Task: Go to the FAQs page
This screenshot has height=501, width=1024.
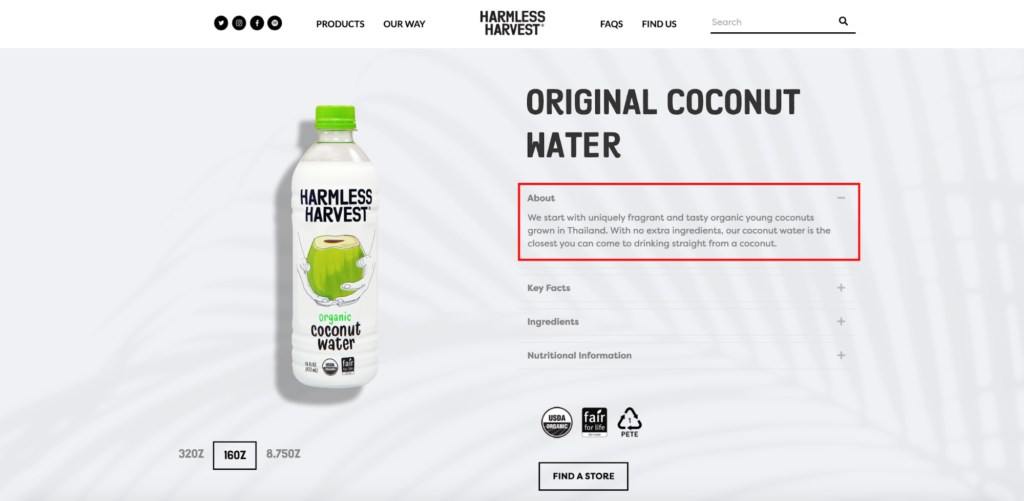Action: click(611, 24)
